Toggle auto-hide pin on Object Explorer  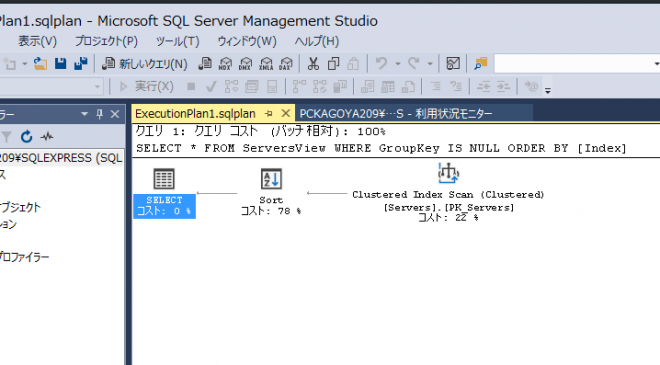[x=99, y=114]
